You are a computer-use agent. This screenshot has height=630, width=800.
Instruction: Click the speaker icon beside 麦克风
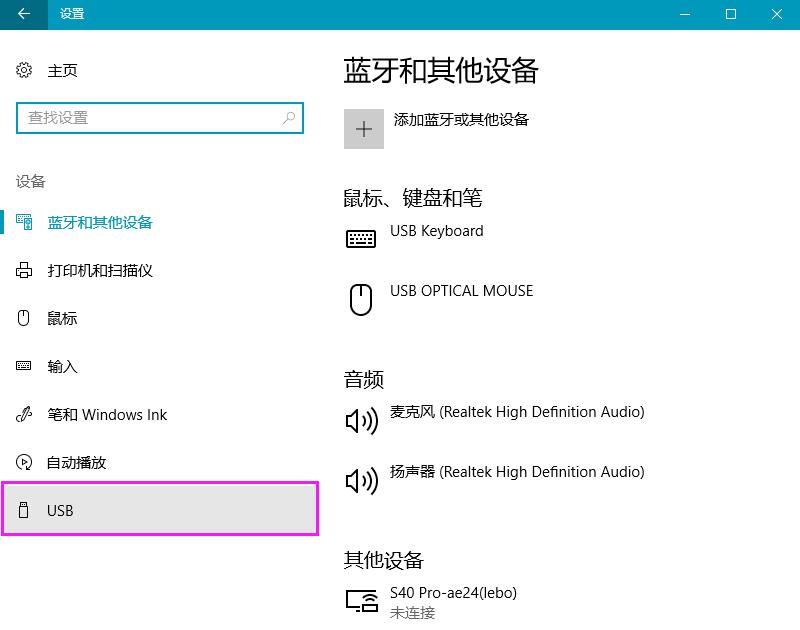click(362, 421)
